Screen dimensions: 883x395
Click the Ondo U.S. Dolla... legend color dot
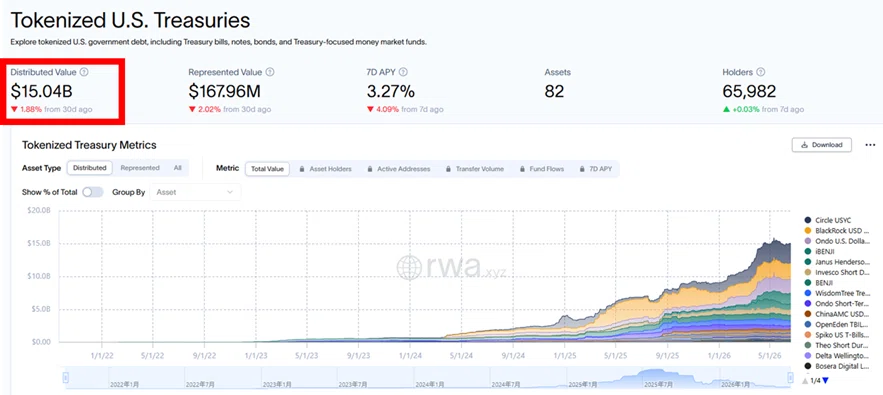808,241
